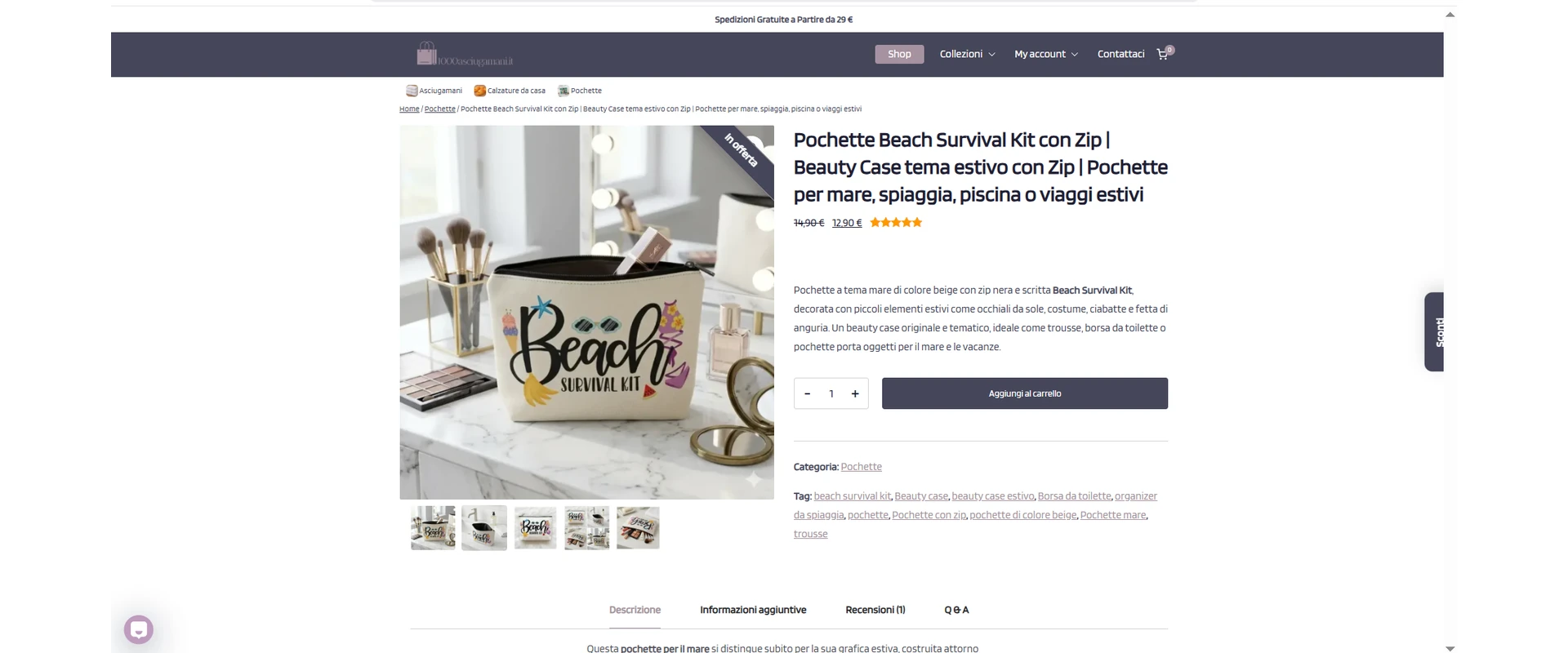The image size is (1568, 653).
Task: Select the Calzature da casa category icon
Action: pyautogui.click(x=480, y=91)
